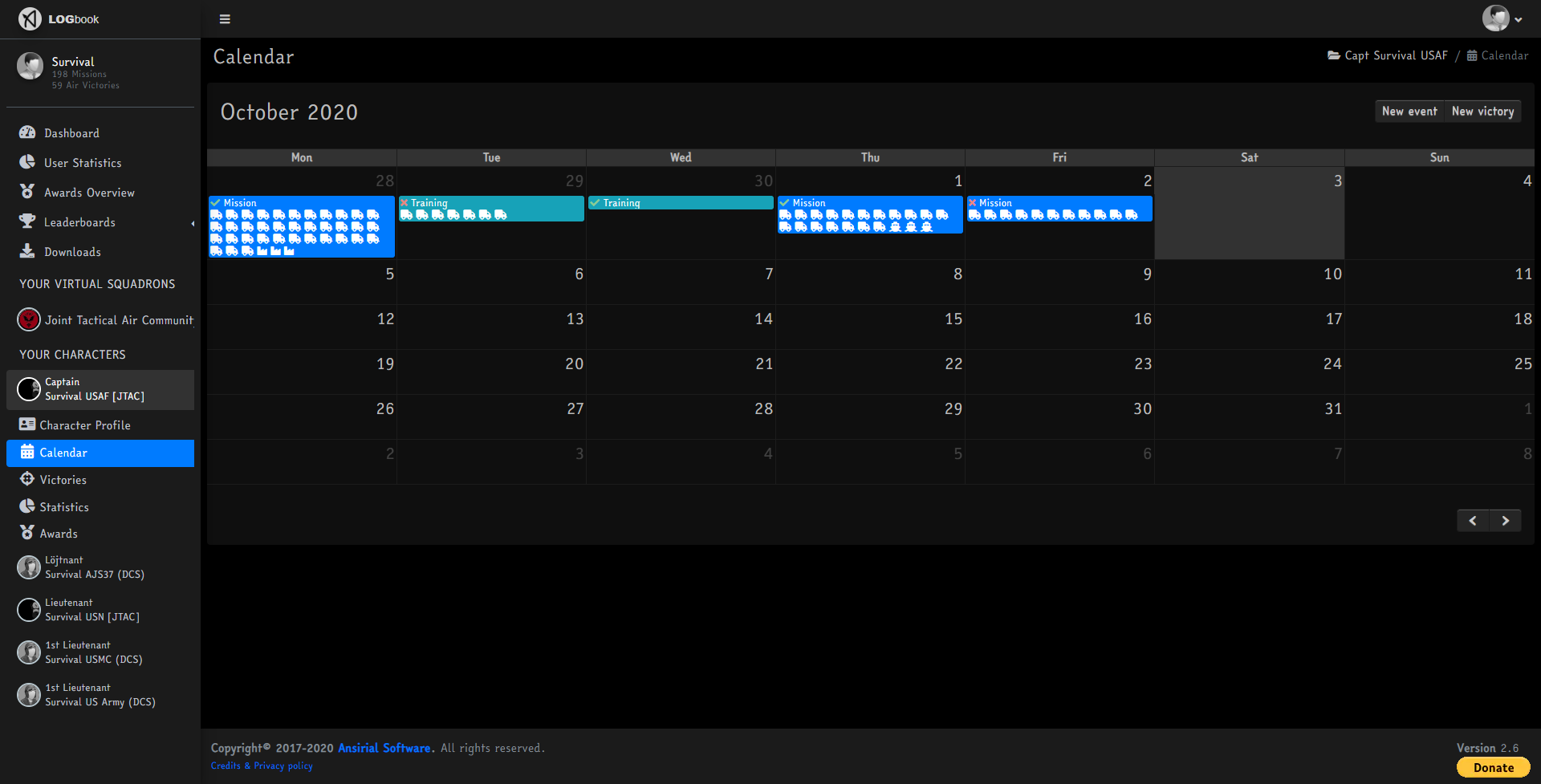Click the New victory button
The height and width of the screenshot is (784, 1541).
(x=1482, y=112)
